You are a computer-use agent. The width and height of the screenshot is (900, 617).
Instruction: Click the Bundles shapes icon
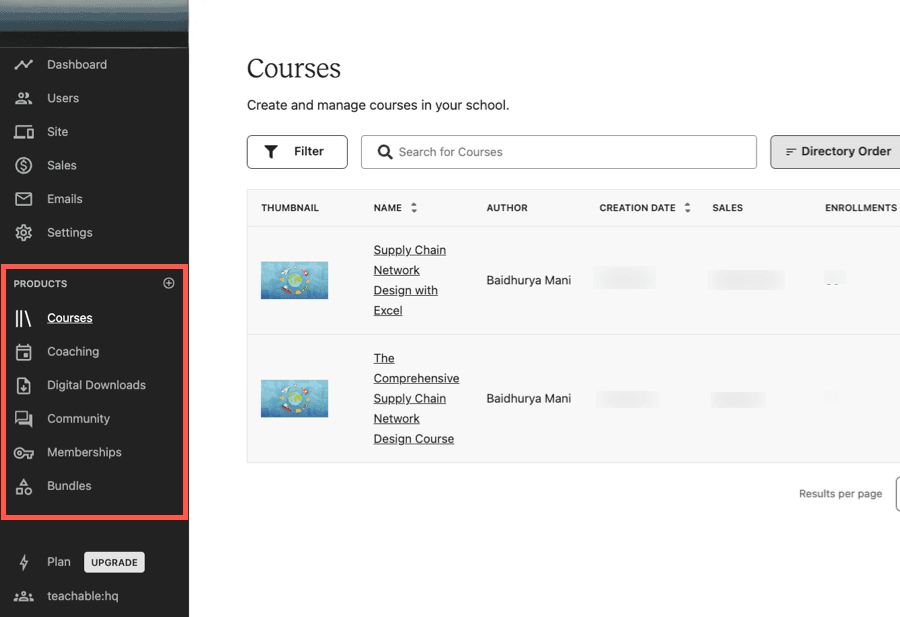(x=24, y=486)
